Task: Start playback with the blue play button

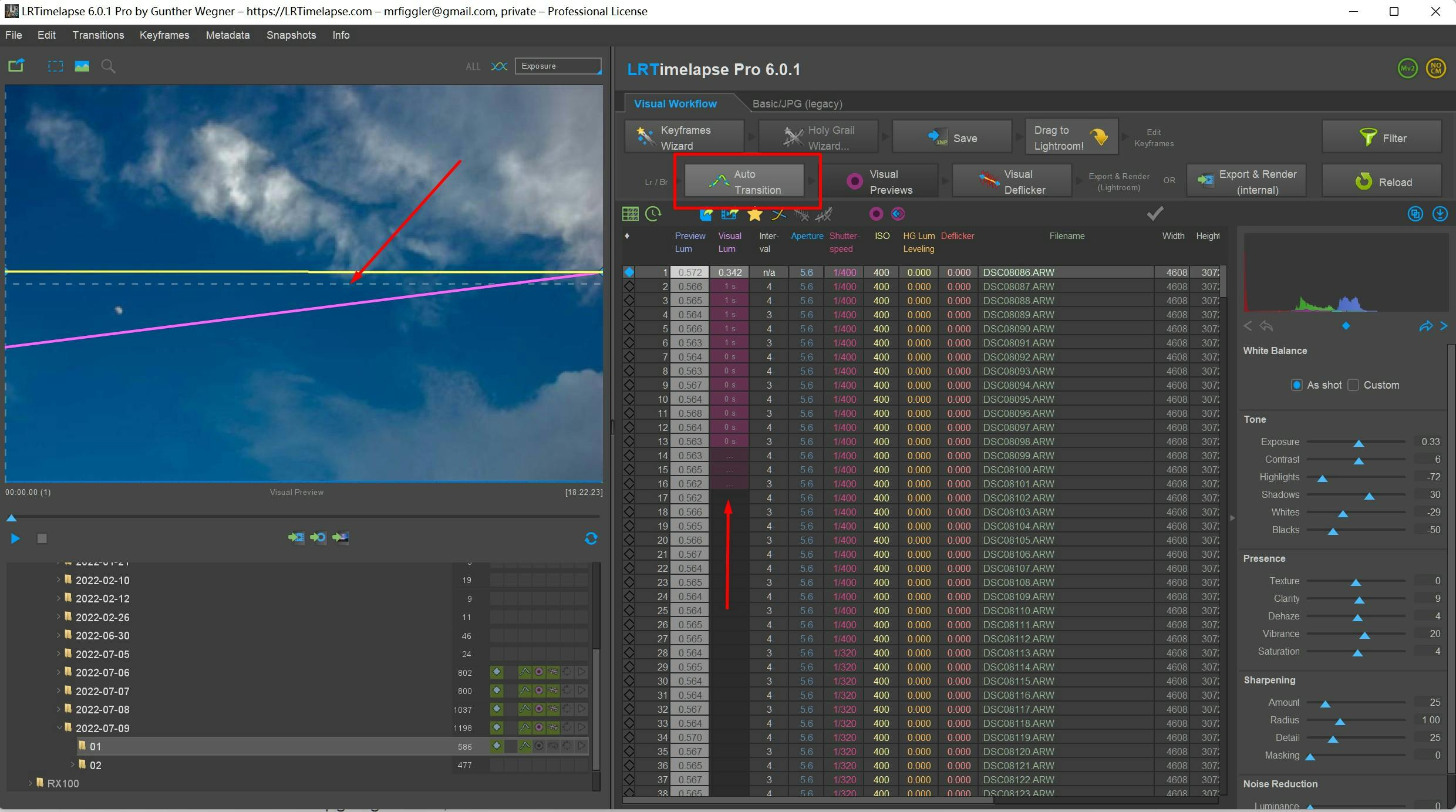Action: pos(15,538)
